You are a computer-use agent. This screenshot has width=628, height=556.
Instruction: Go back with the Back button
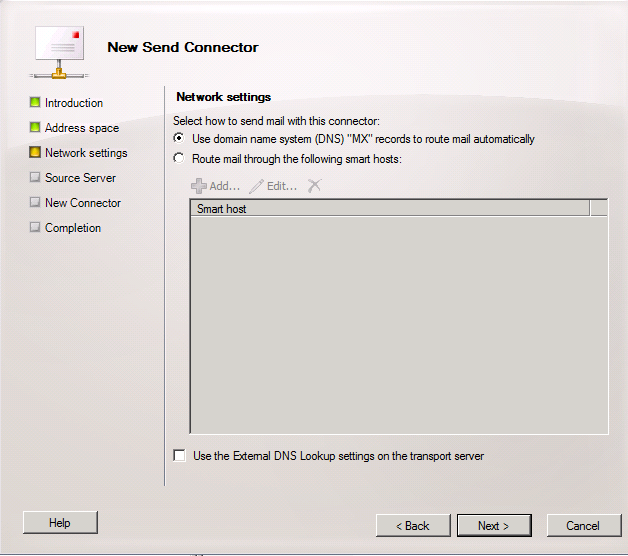click(x=413, y=526)
